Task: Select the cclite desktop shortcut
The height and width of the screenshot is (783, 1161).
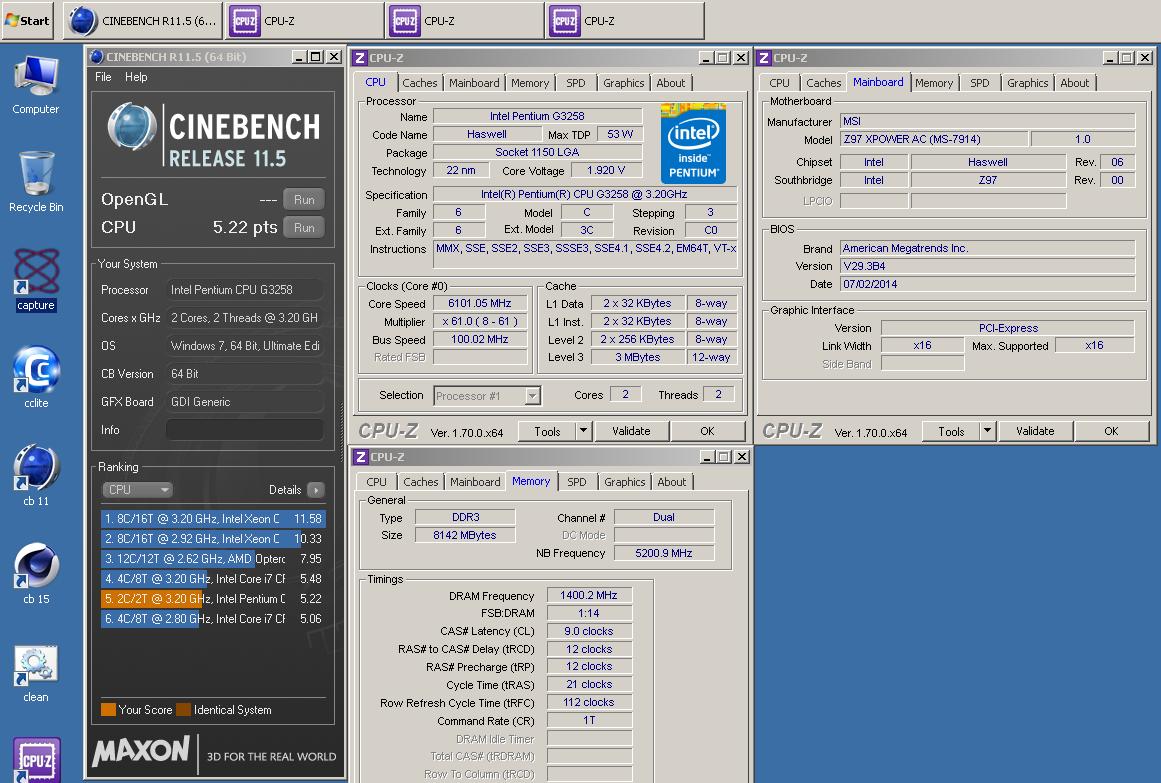Action: [x=36, y=378]
